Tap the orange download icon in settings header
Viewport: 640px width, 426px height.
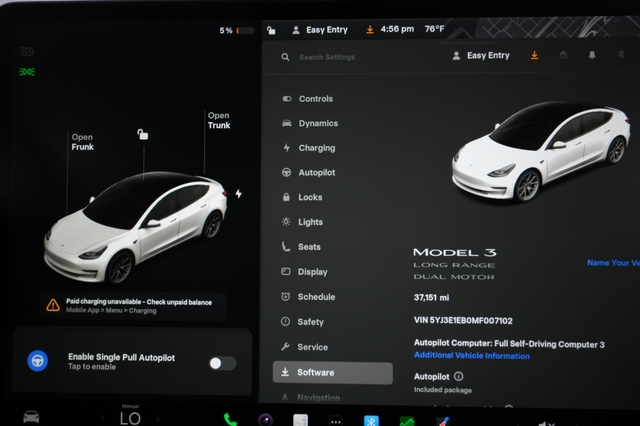[x=534, y=55]
